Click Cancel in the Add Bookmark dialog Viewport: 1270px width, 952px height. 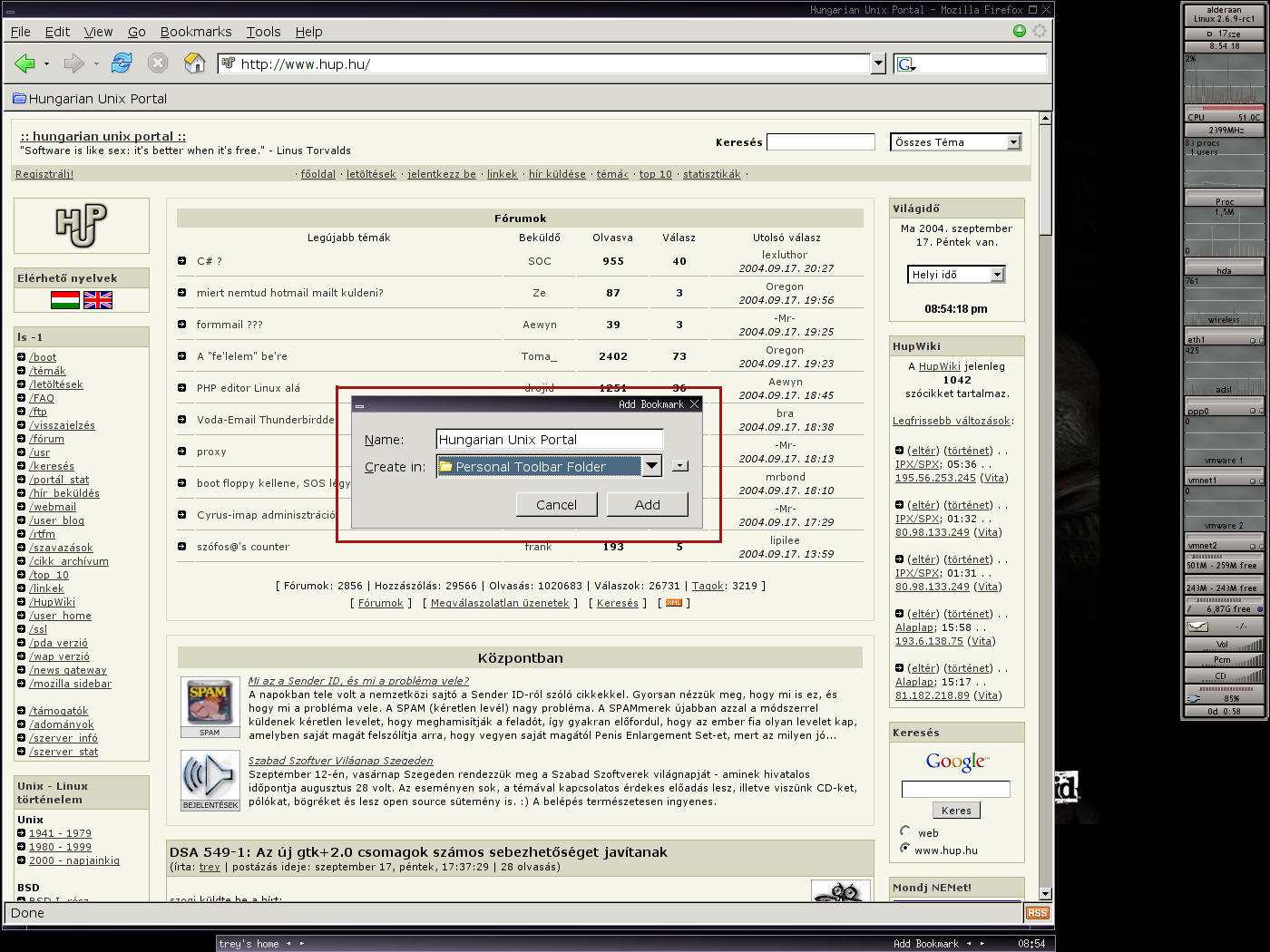(x=556, y=505)
